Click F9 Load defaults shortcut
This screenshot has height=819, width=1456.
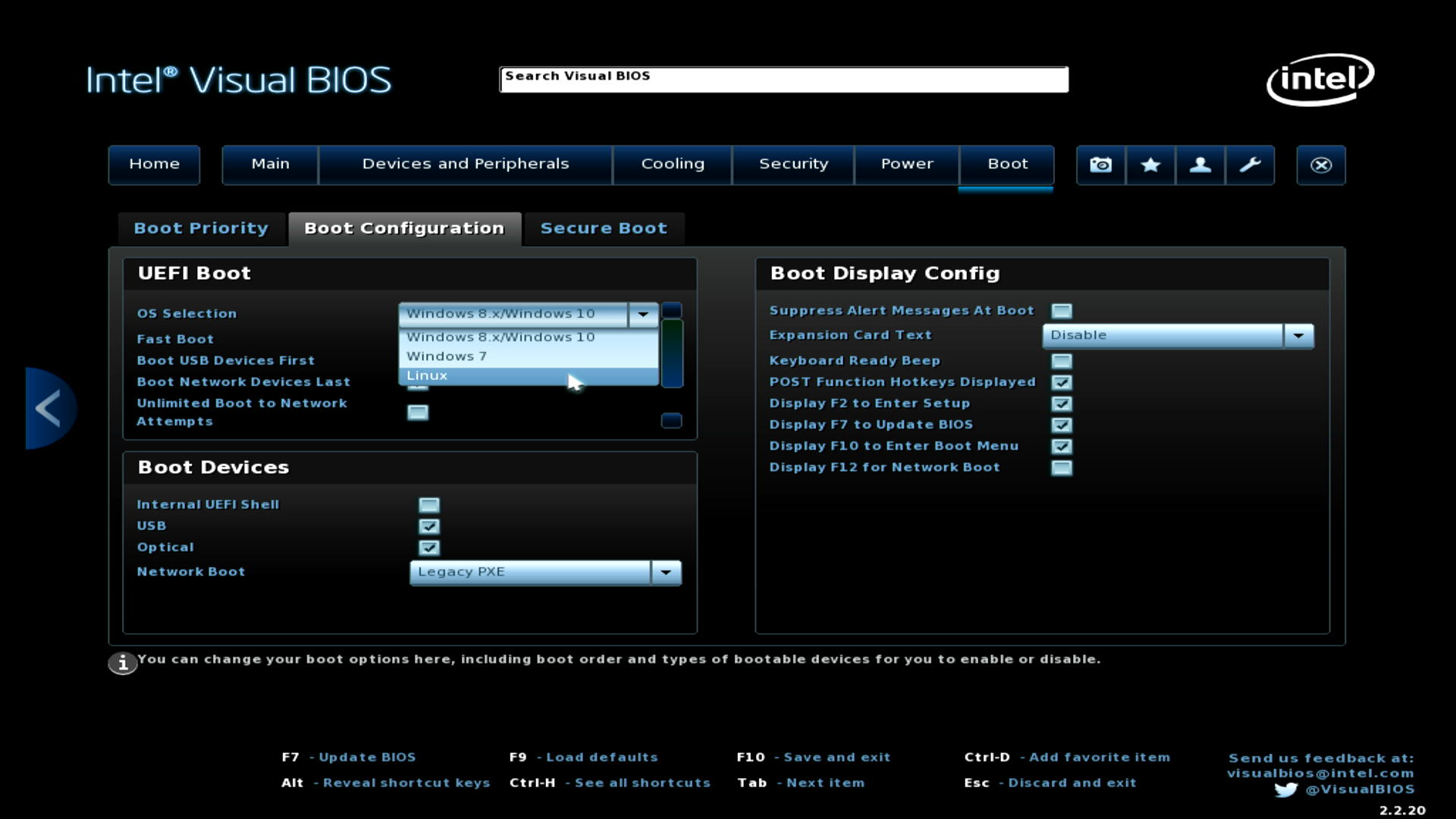pyautogui.click(x=584, y=758)
